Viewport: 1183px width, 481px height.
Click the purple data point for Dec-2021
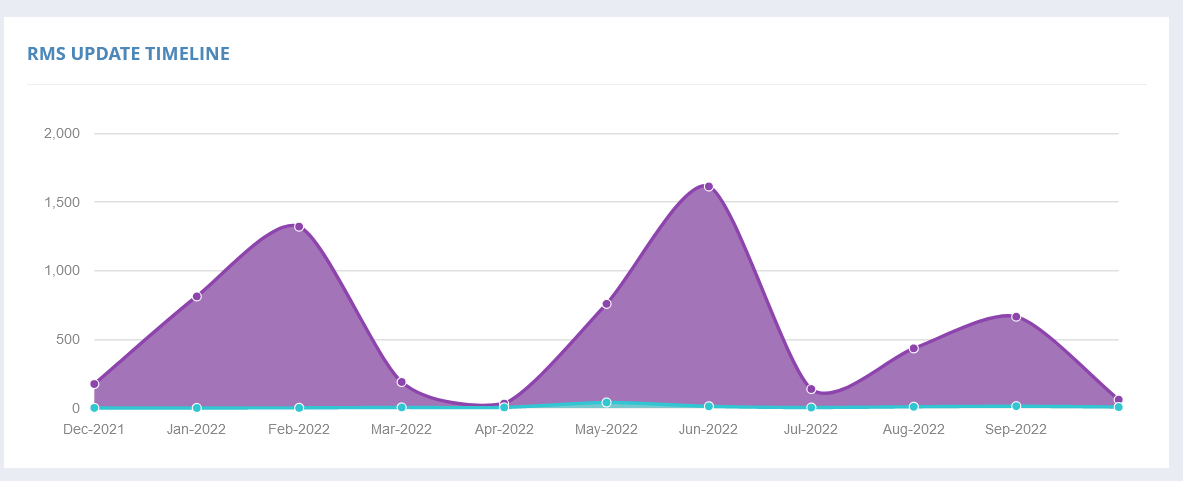[95, 384]
